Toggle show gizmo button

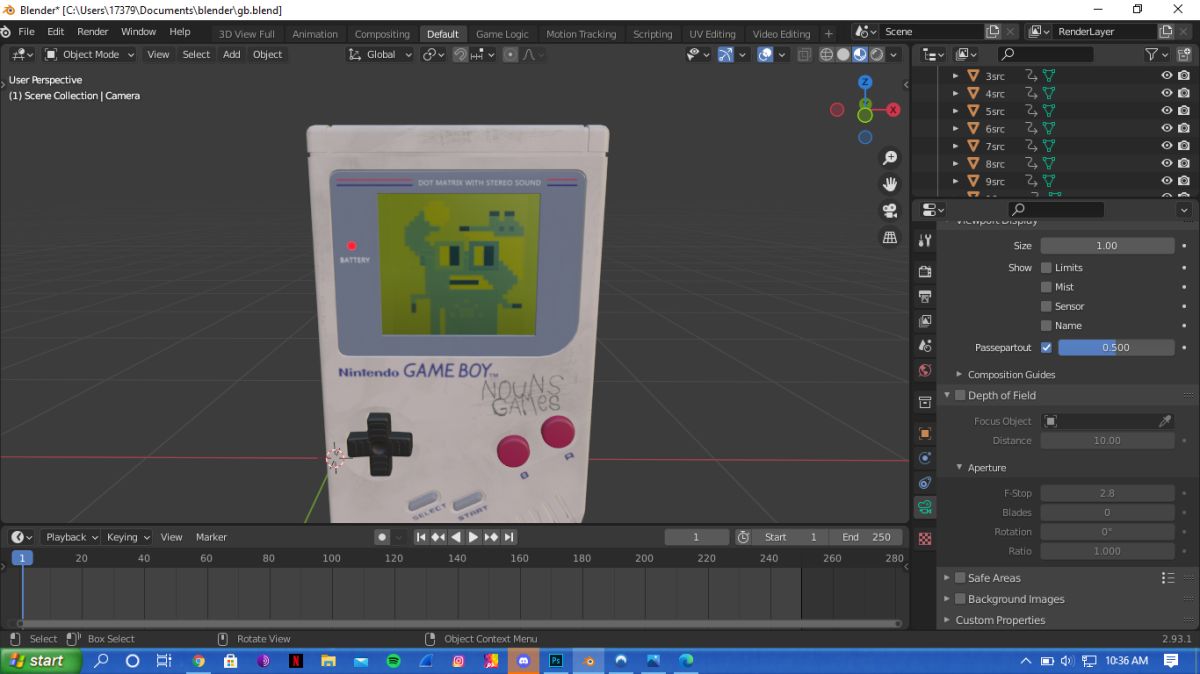pos(726,54)
